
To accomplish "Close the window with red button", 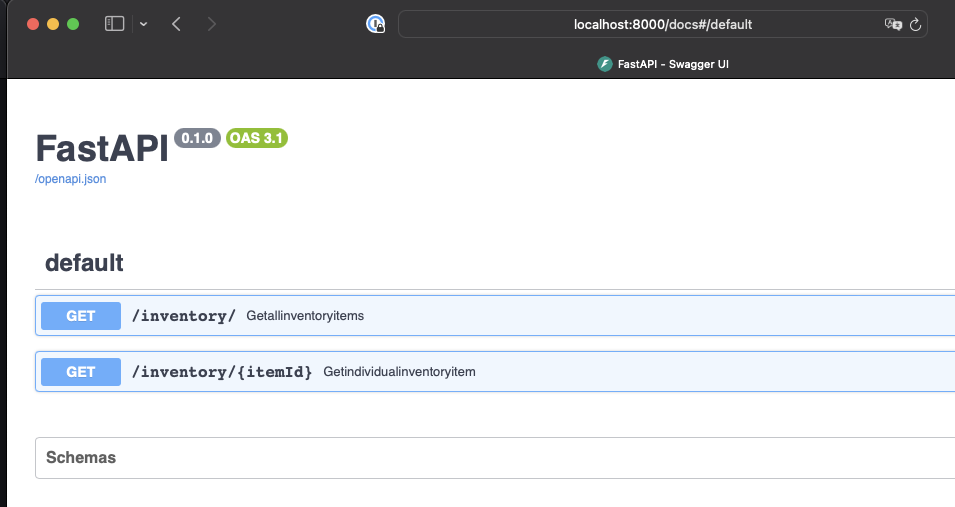I will [33, 24].
